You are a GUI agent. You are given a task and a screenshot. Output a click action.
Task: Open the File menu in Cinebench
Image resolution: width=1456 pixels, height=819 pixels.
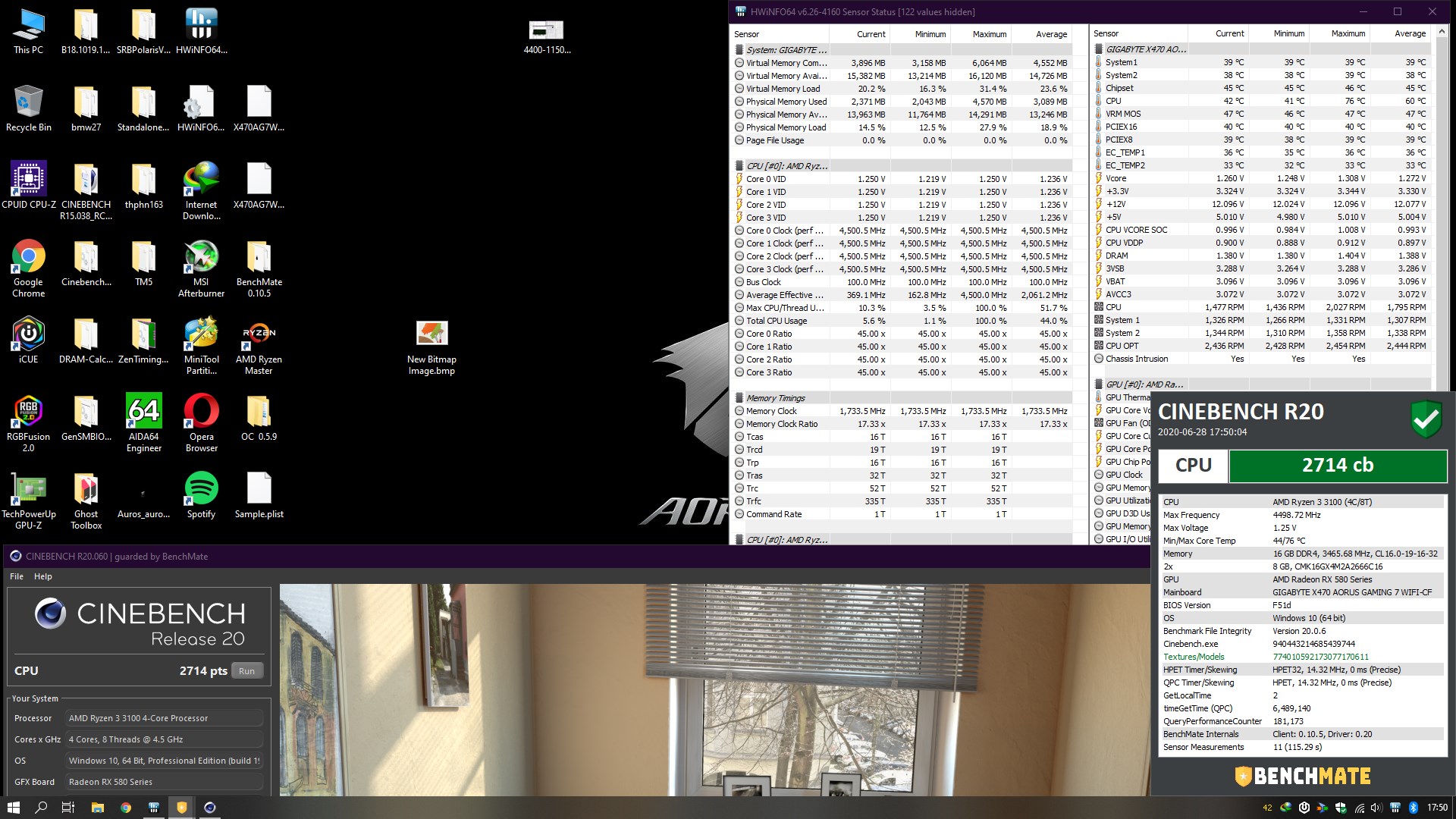point(17,576)
